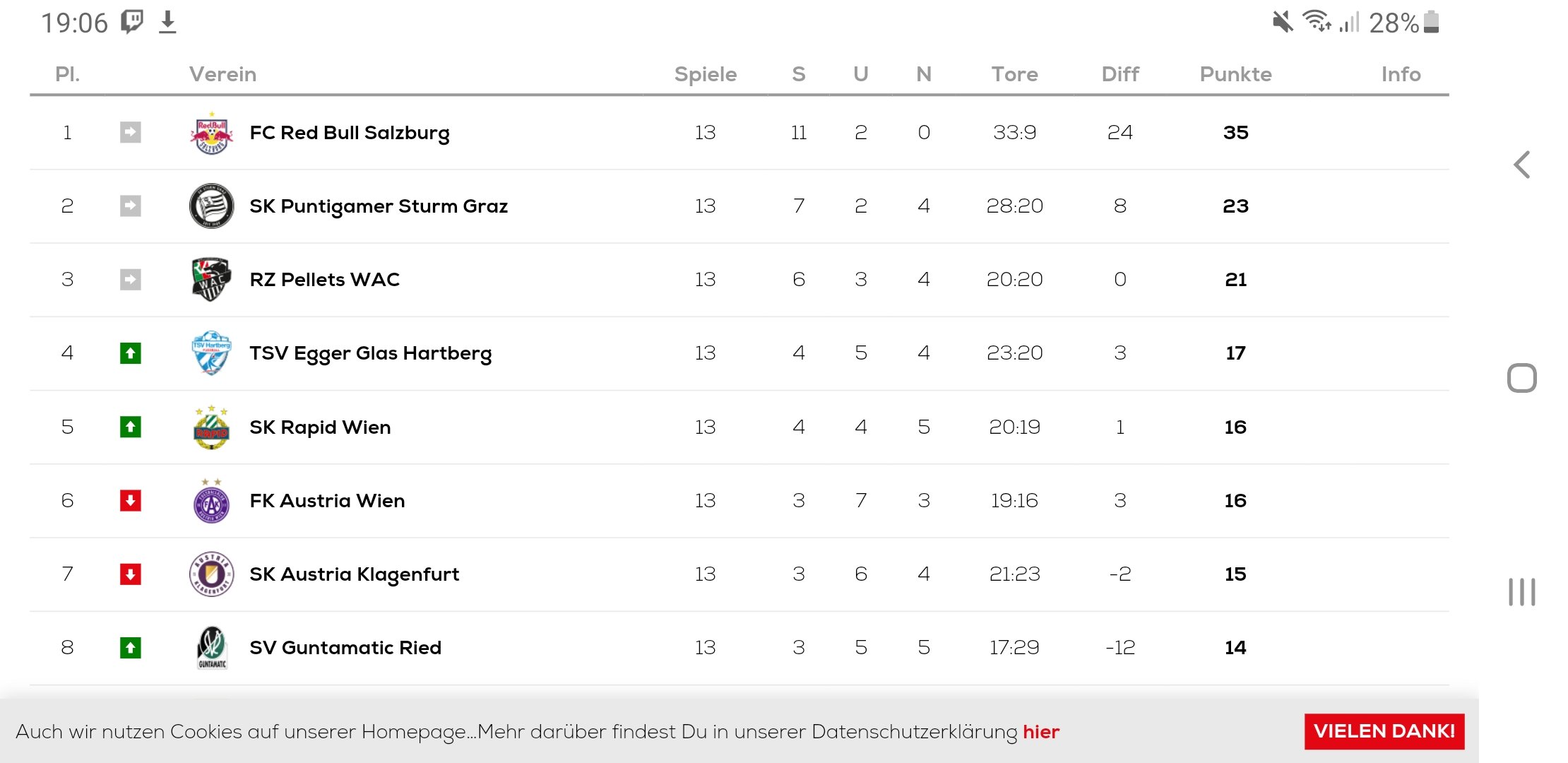This screenshot has height=763, width=1568.
Task: Tap the Android back navigation chevron
Action: point(1522,165)
